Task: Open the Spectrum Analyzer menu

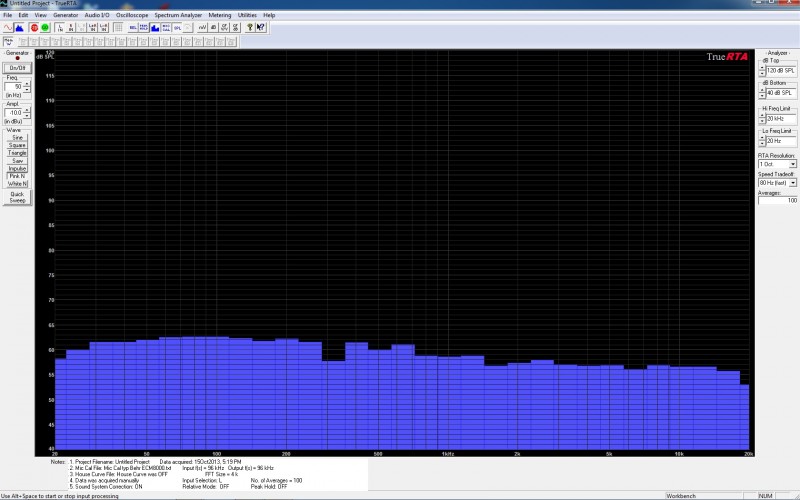Action: [178, 15]
